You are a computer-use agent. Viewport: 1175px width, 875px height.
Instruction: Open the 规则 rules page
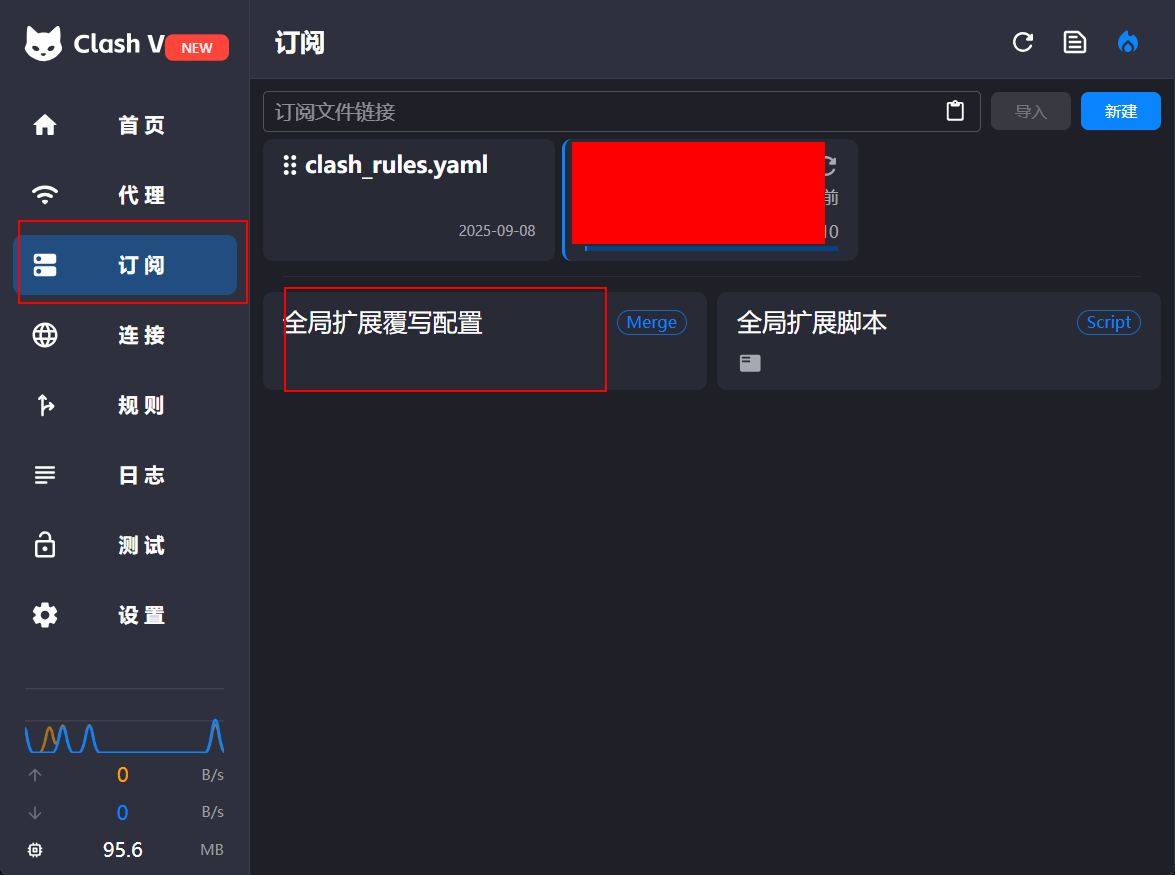(125, 405)
